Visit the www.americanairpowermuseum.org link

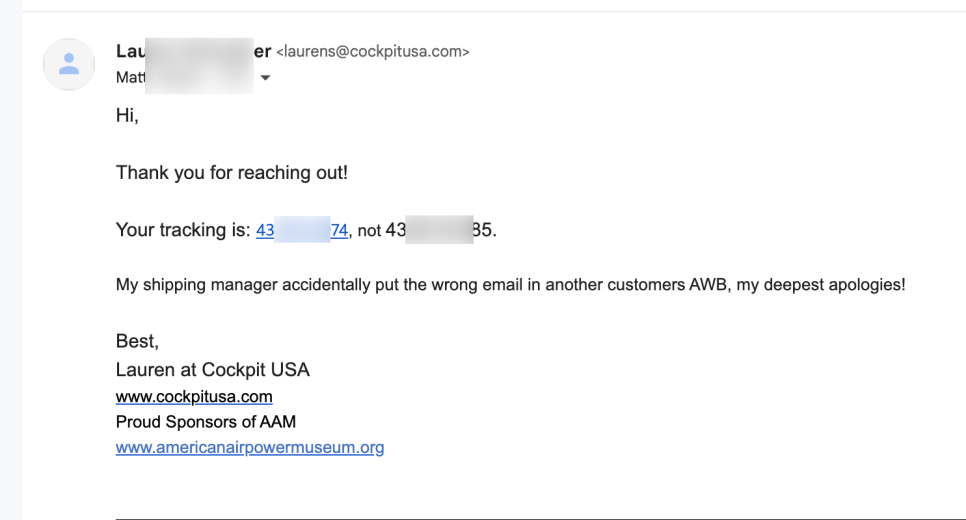[250, 447]
